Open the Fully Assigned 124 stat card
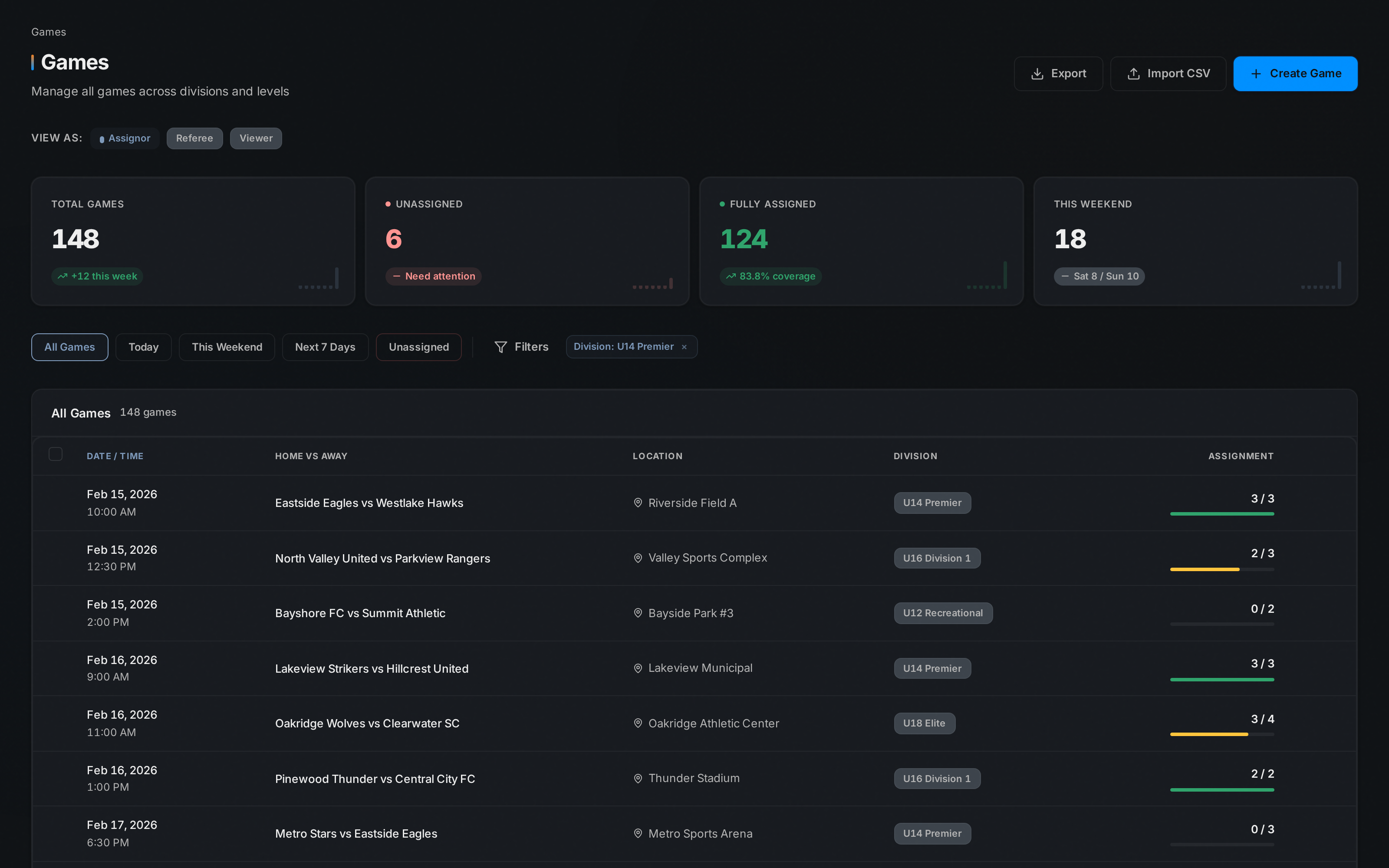This screenshot has height=868, width=1389. coord(861,241)
